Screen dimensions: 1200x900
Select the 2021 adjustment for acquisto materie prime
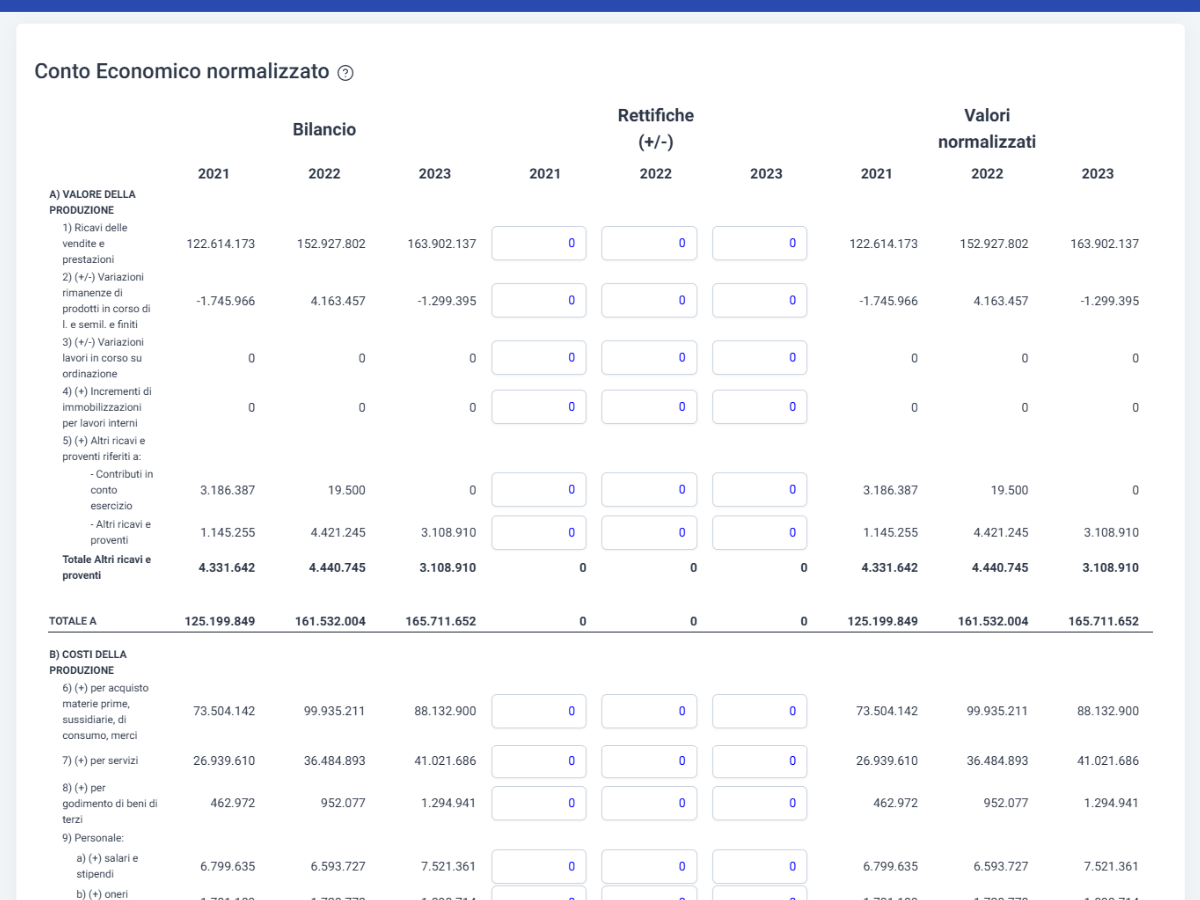539,711
